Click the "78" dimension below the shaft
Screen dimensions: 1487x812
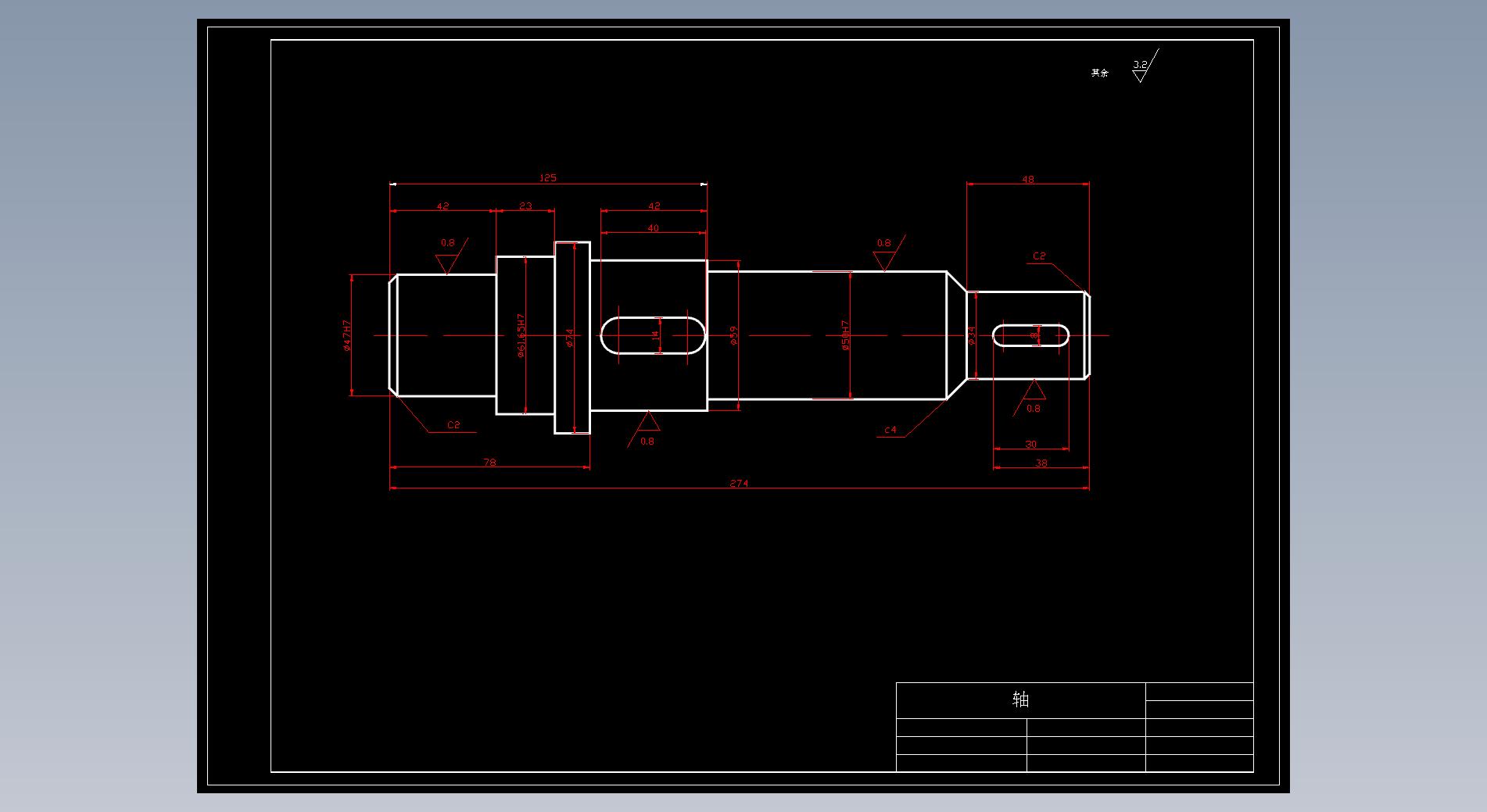click(x=489, y=463)
